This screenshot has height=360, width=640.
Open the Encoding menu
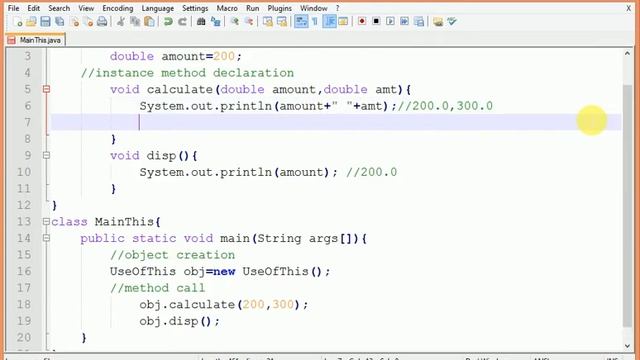coord(118,8)
